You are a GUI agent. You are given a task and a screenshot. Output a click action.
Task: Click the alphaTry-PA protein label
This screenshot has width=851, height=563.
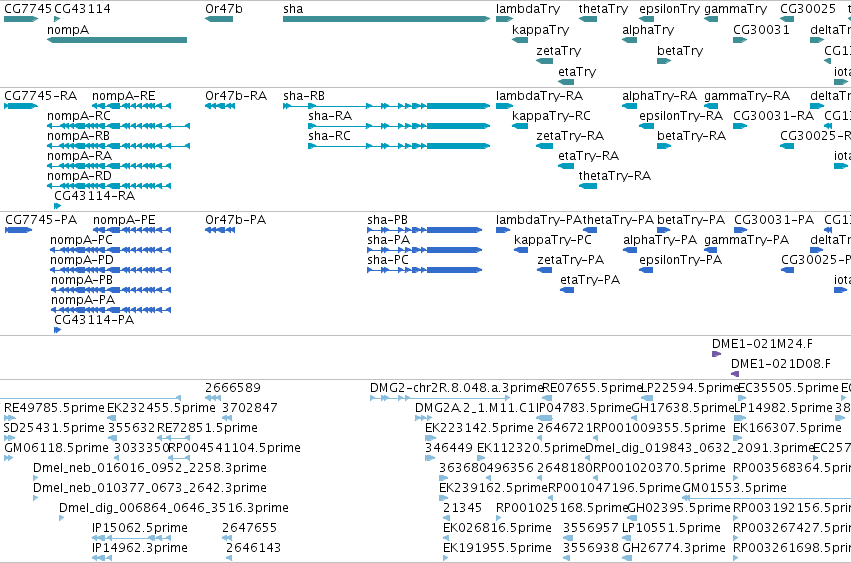(660, 240)
